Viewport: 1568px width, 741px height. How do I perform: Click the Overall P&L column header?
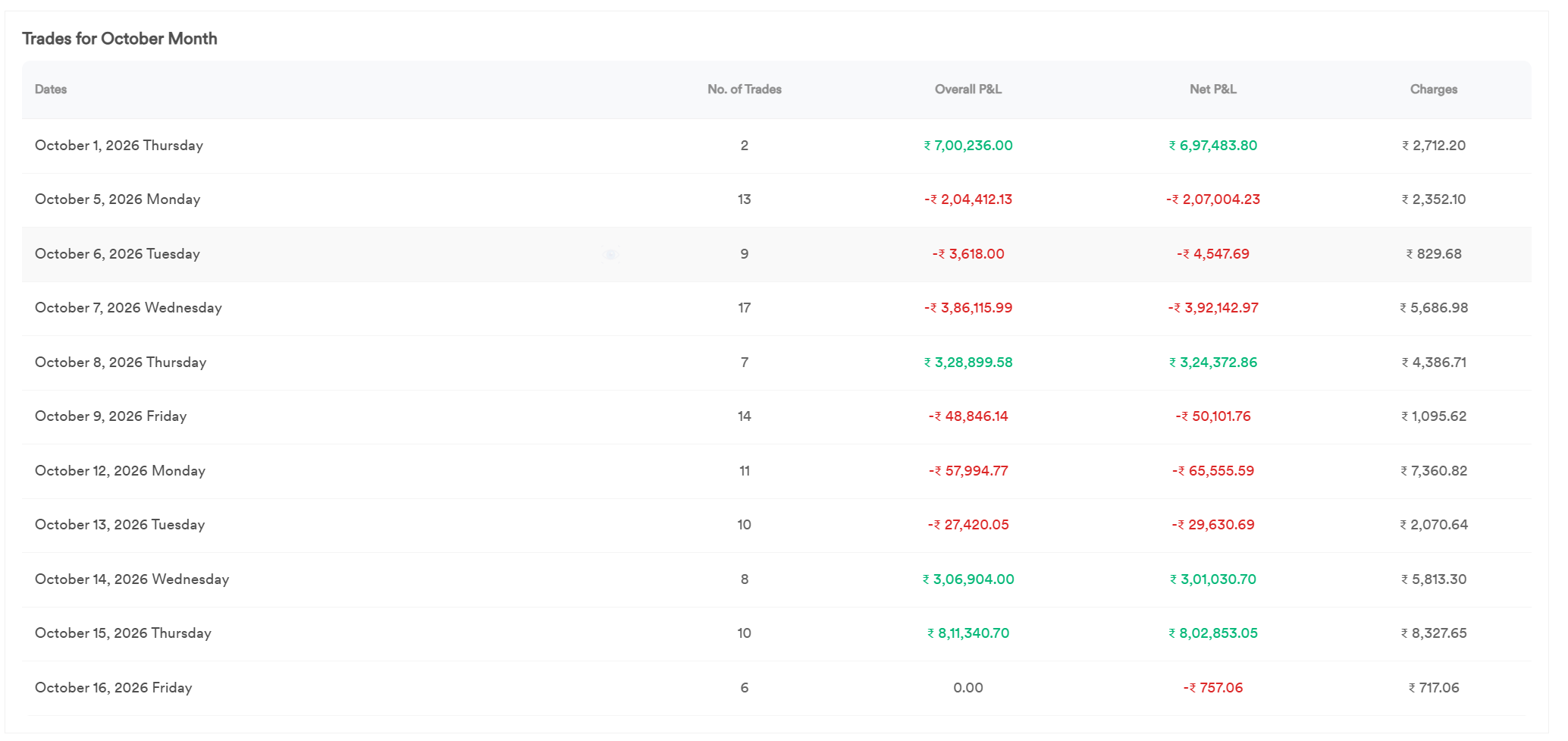pyautogui.click(x=968, y=89)
